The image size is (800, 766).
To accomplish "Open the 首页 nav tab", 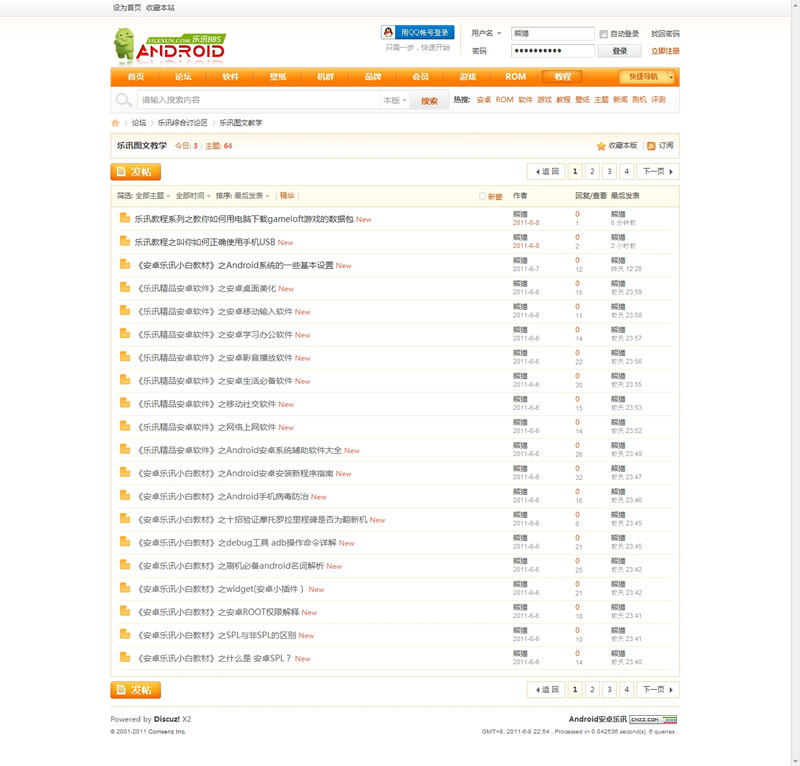I will [x=136, y=77].
